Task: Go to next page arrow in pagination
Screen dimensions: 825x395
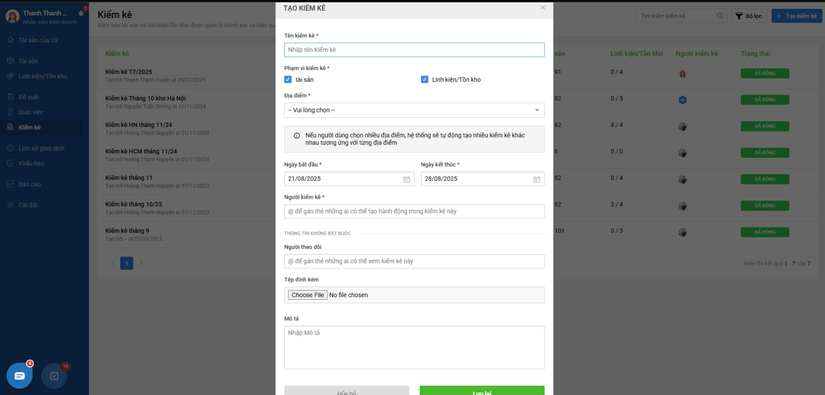Action: point(140,263)
